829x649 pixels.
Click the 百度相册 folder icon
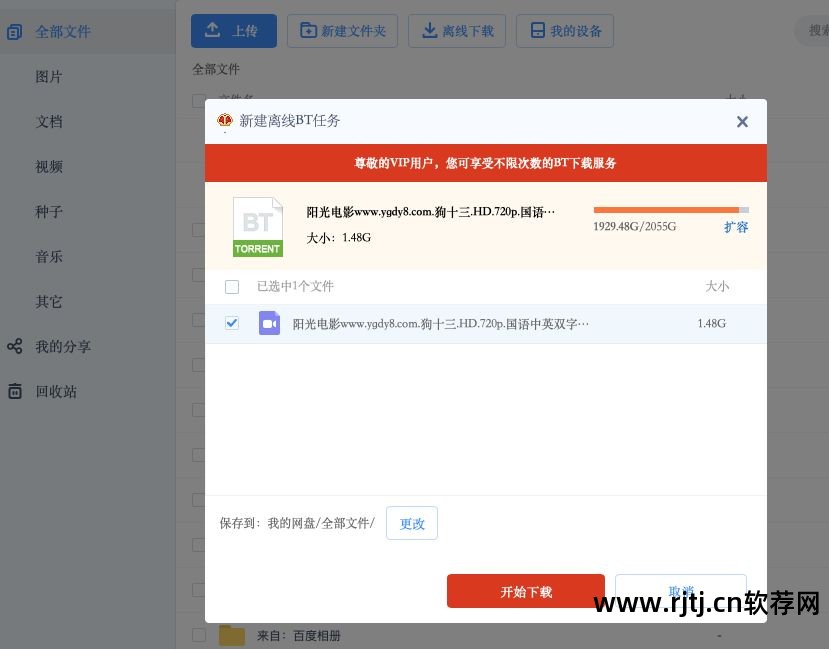point(232,635)
